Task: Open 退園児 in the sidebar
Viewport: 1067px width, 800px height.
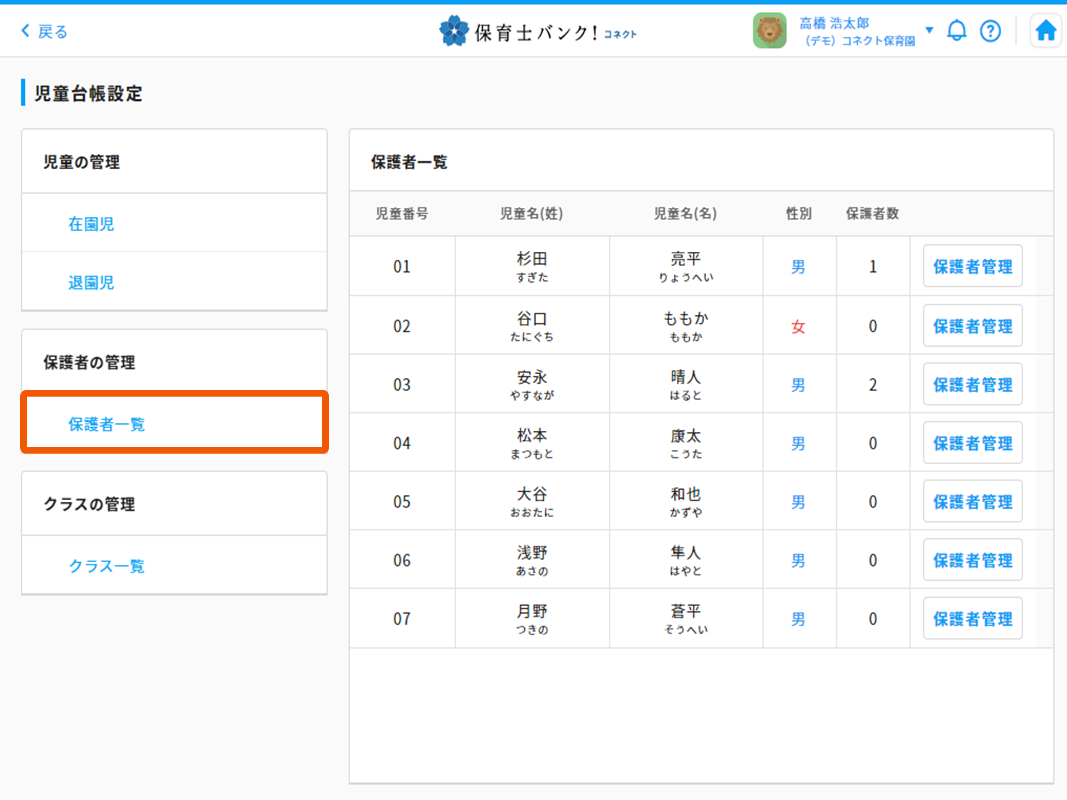Action: (91, 283)
